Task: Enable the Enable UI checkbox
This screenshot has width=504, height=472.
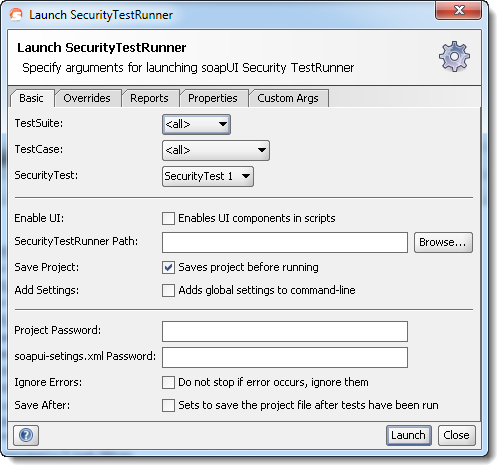Action: (168, 218)
